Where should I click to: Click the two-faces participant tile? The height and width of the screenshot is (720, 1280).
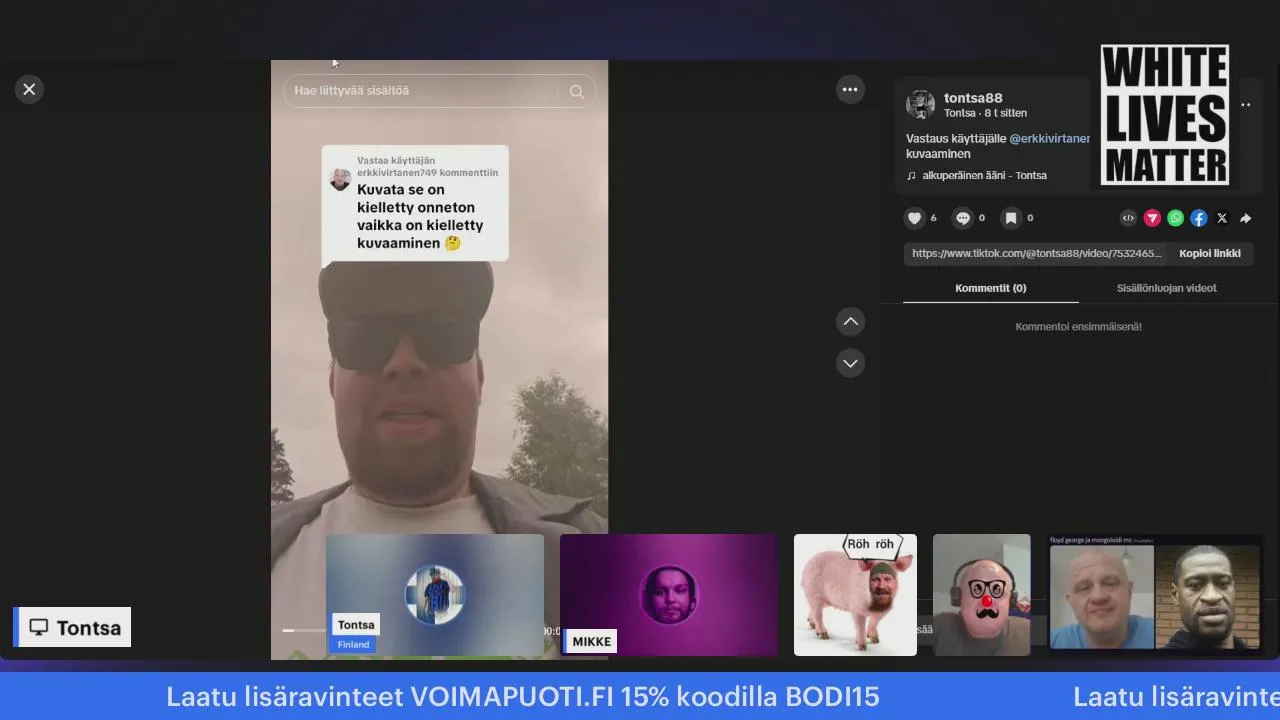(x=1155, y=593)
